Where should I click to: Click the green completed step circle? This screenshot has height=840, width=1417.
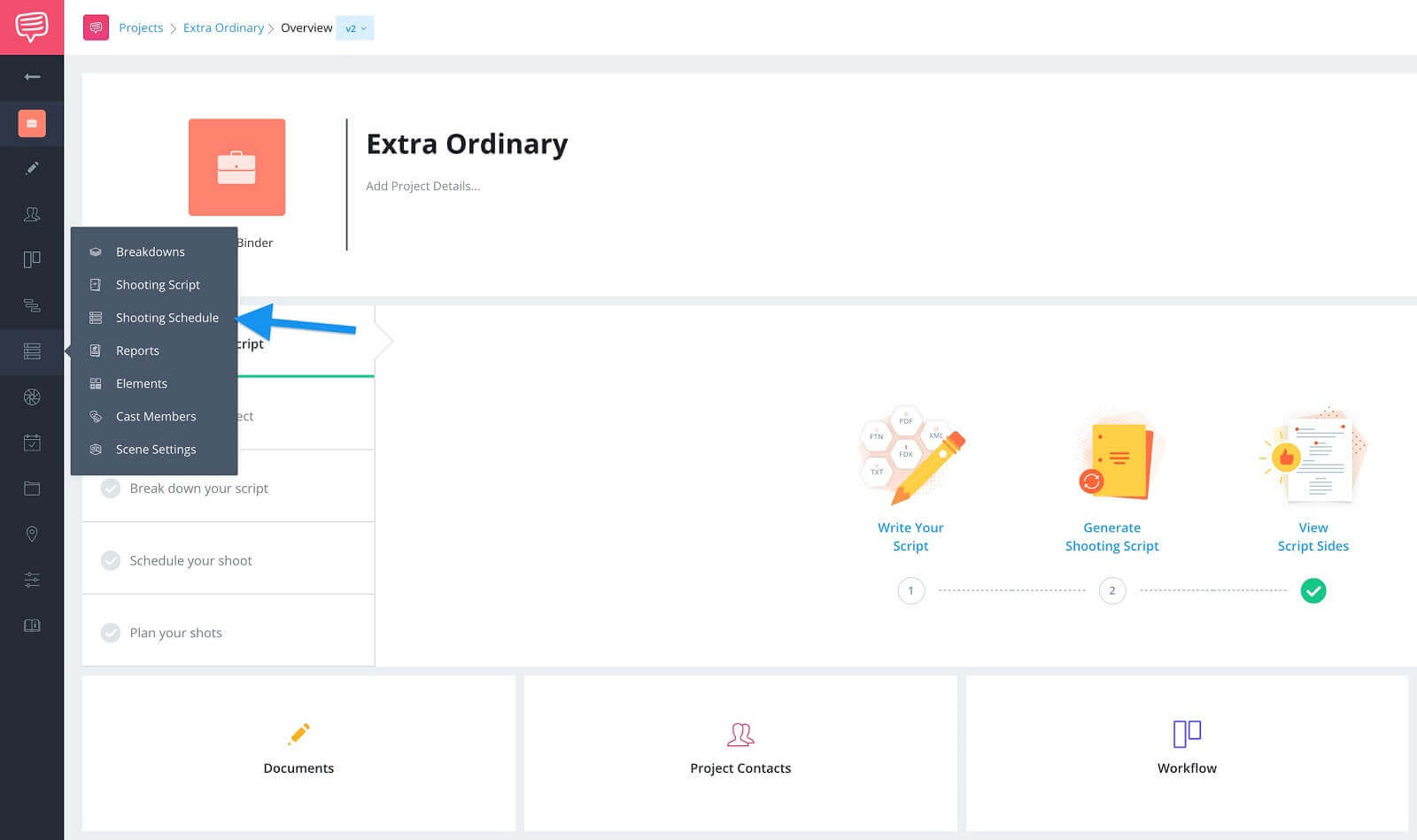click(1313, 590)
